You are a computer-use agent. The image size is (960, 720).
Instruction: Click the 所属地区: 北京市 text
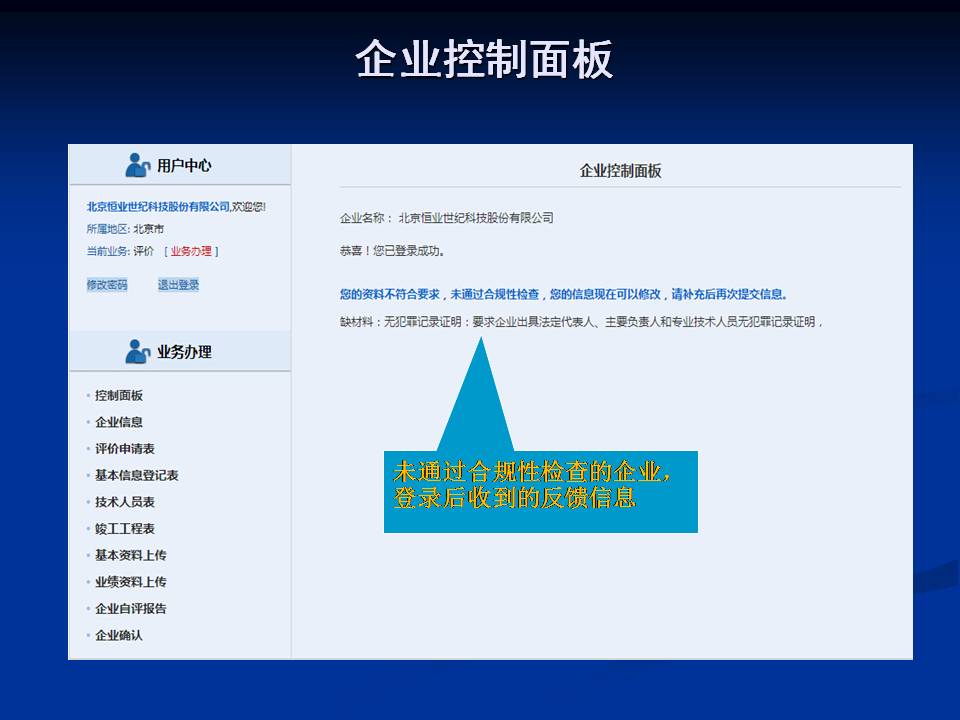click(125, 229)
